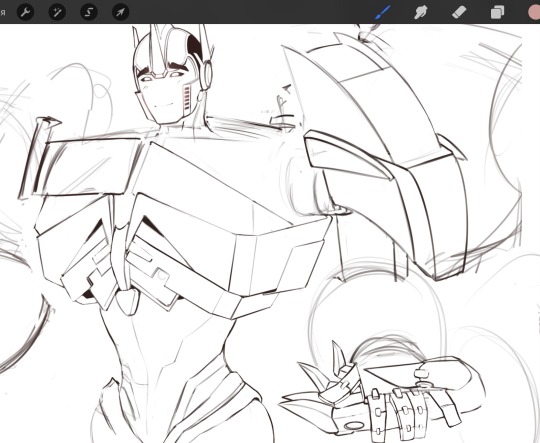
Task: Select the Eraser tool
Action: pyautogui.click(x=459, y=13)
